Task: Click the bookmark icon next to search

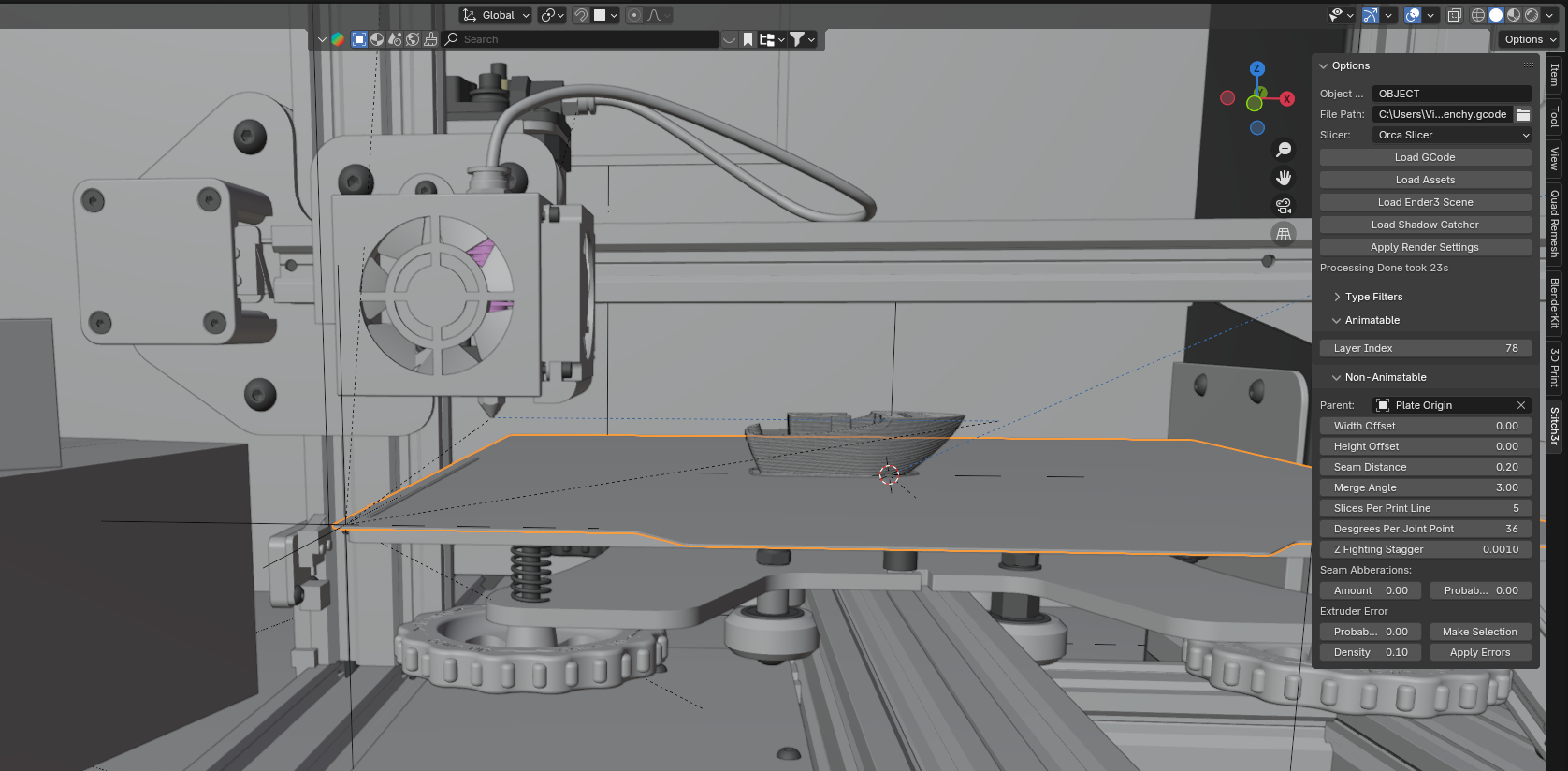Action: coord(748,39)
